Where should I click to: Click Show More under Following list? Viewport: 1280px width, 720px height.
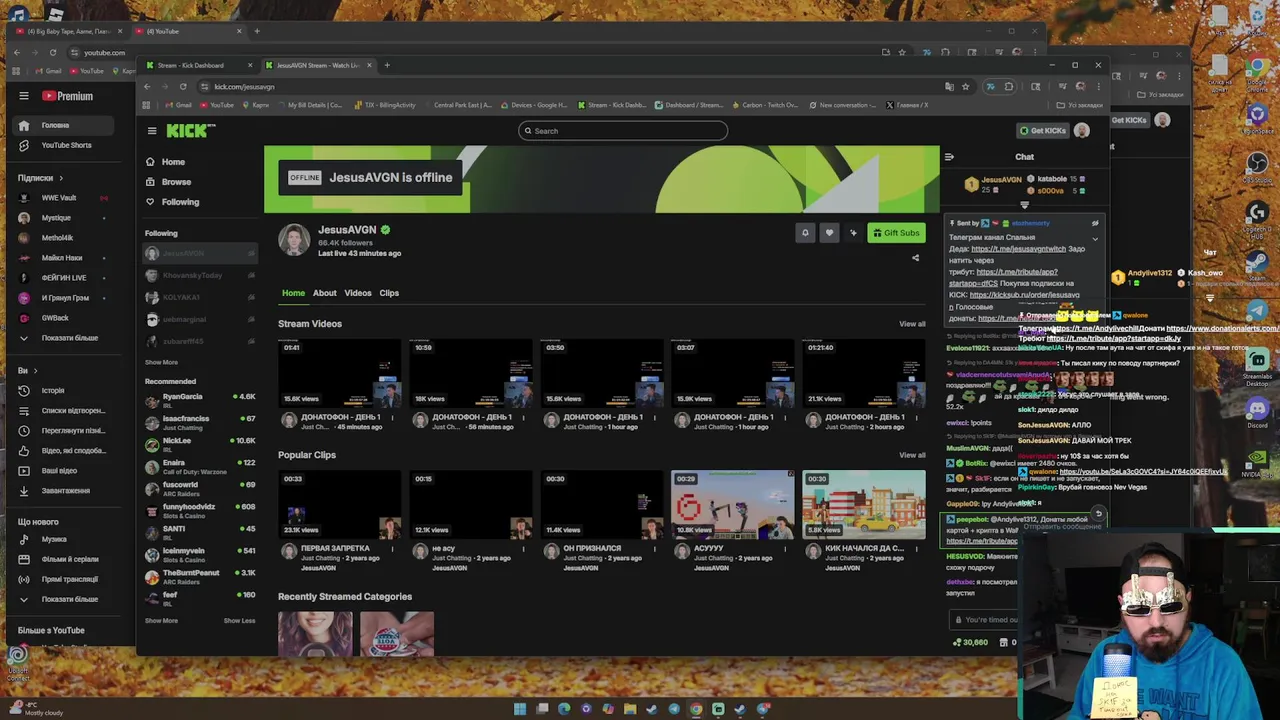tap(161, 362)
